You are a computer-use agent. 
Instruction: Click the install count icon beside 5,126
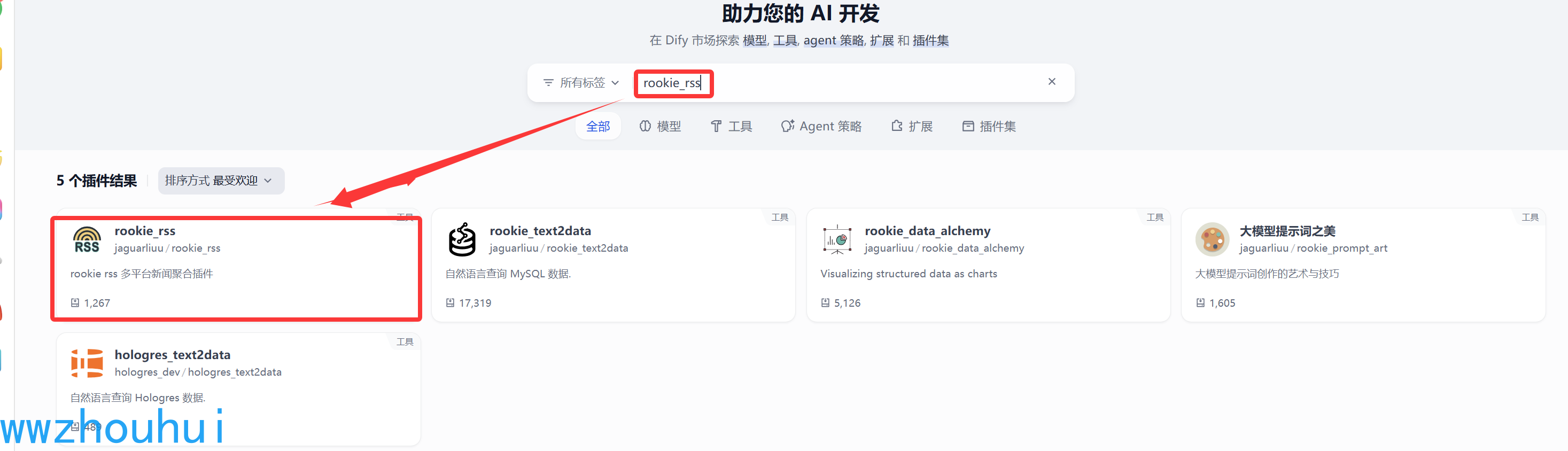825,303
